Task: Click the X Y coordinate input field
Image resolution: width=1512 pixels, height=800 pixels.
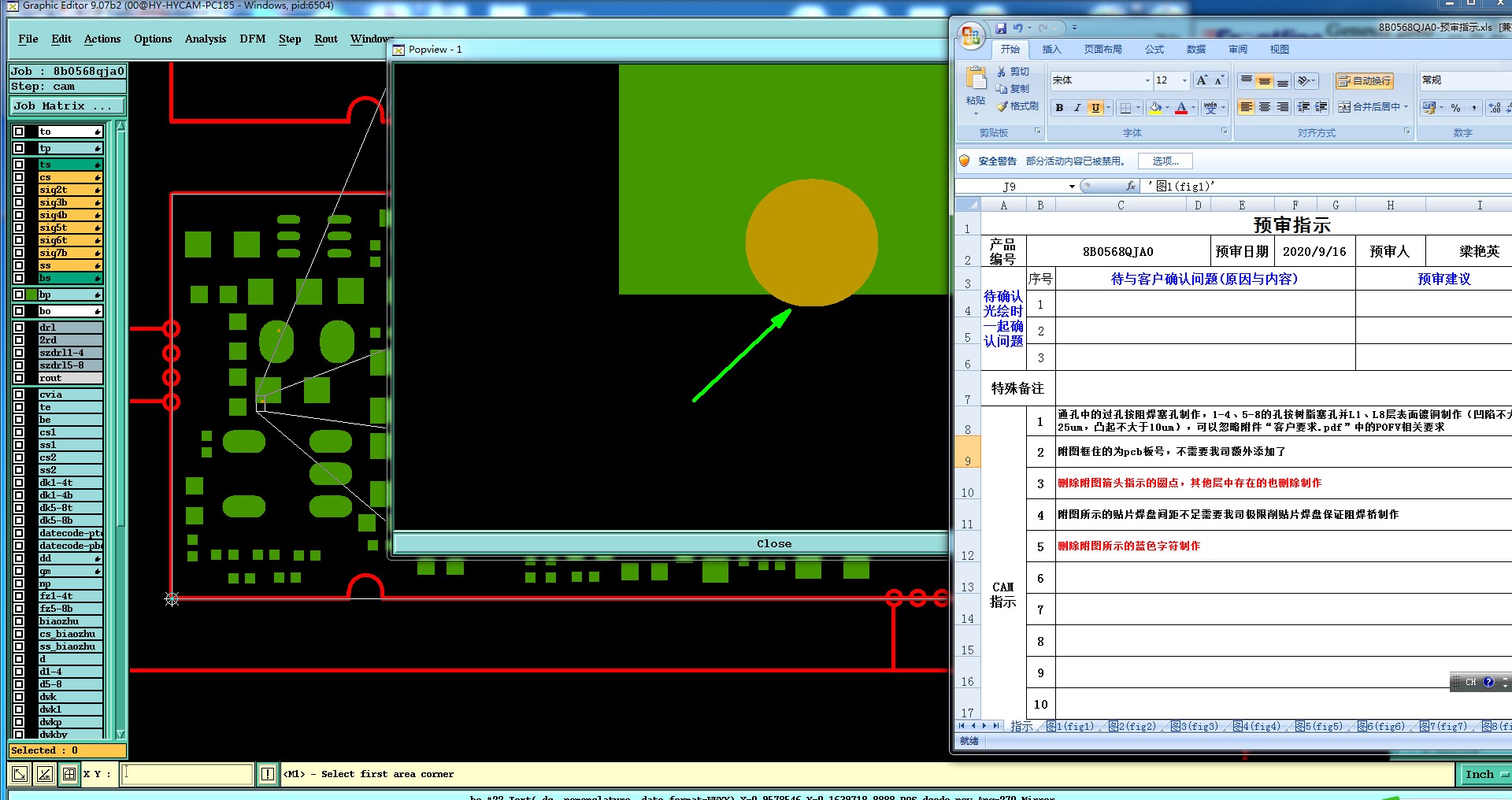Action: pos(187,774)
